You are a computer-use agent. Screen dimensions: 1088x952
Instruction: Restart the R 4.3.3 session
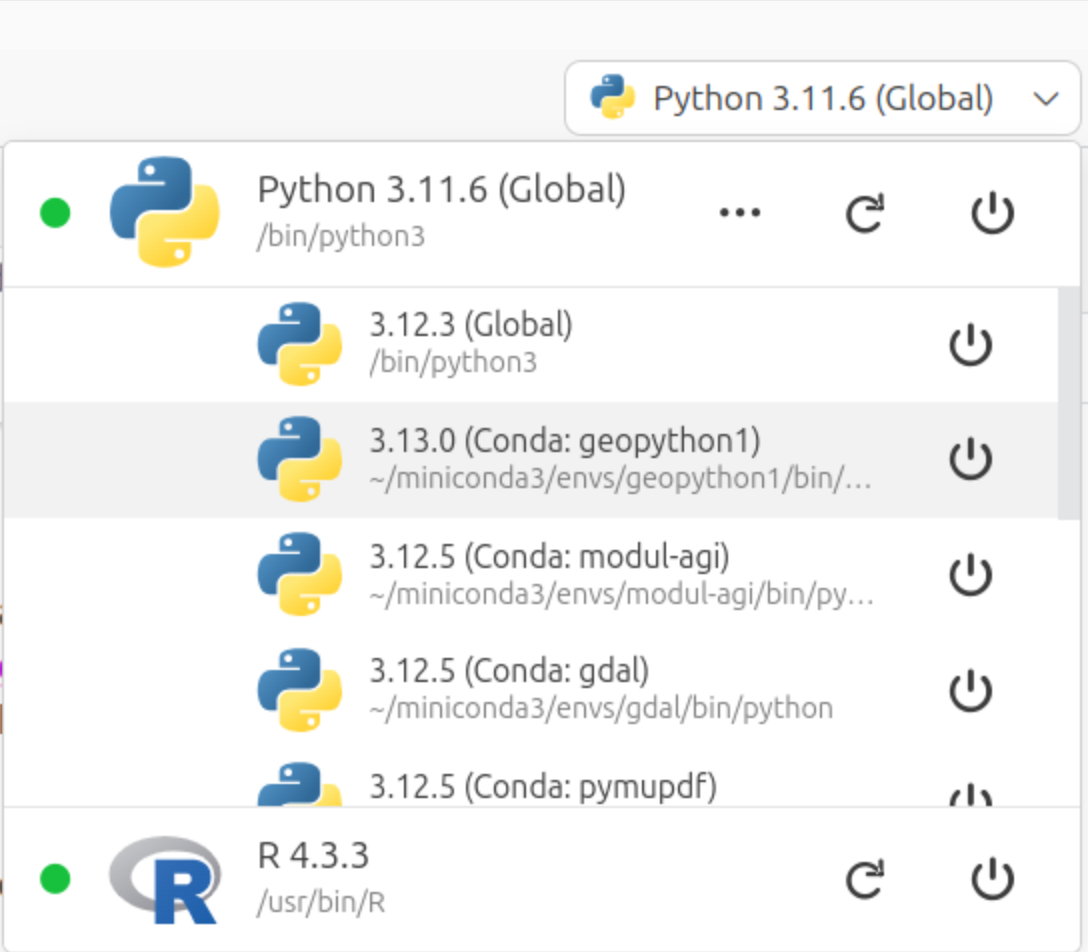point(865,880)
